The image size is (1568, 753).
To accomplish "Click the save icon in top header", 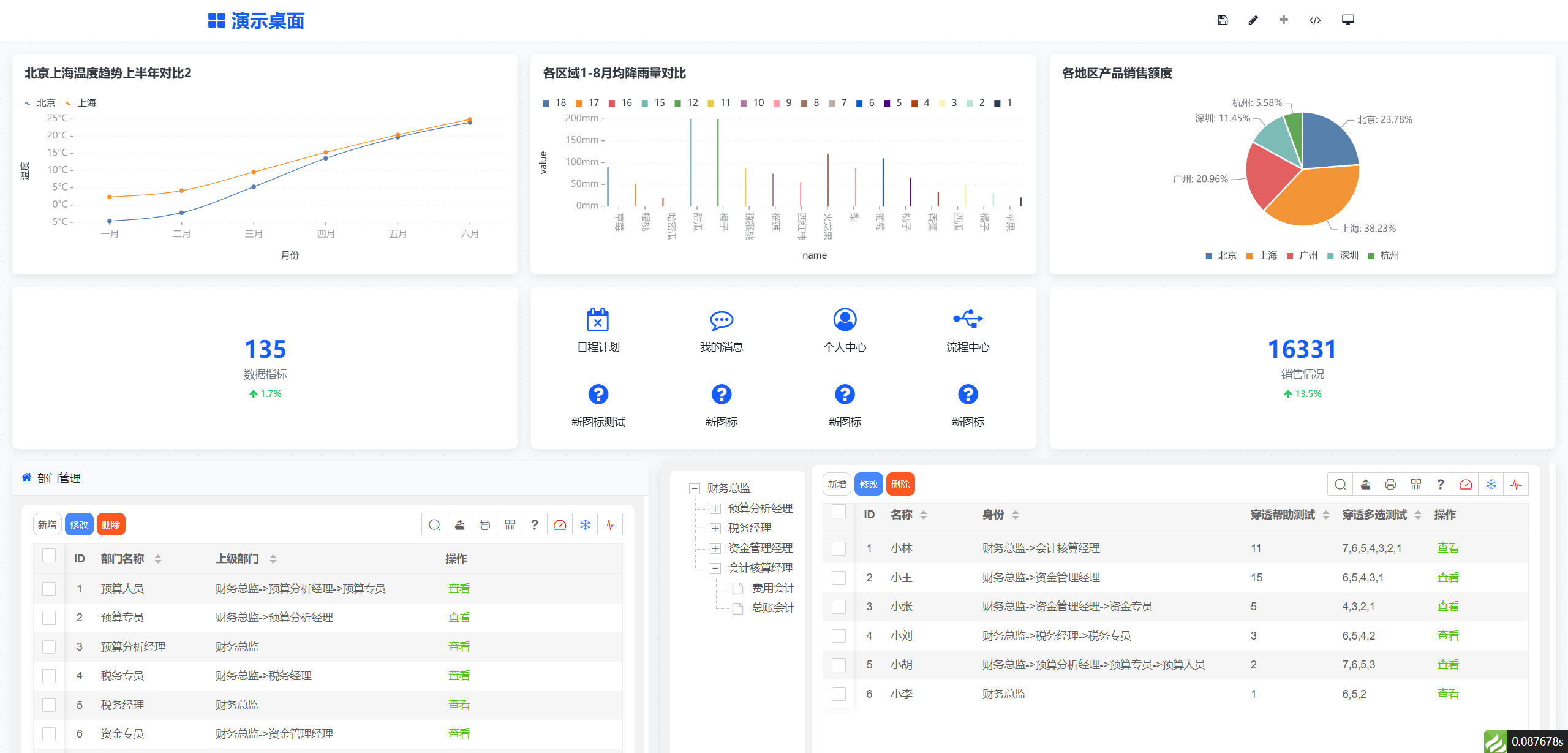I will point(1222,20).
